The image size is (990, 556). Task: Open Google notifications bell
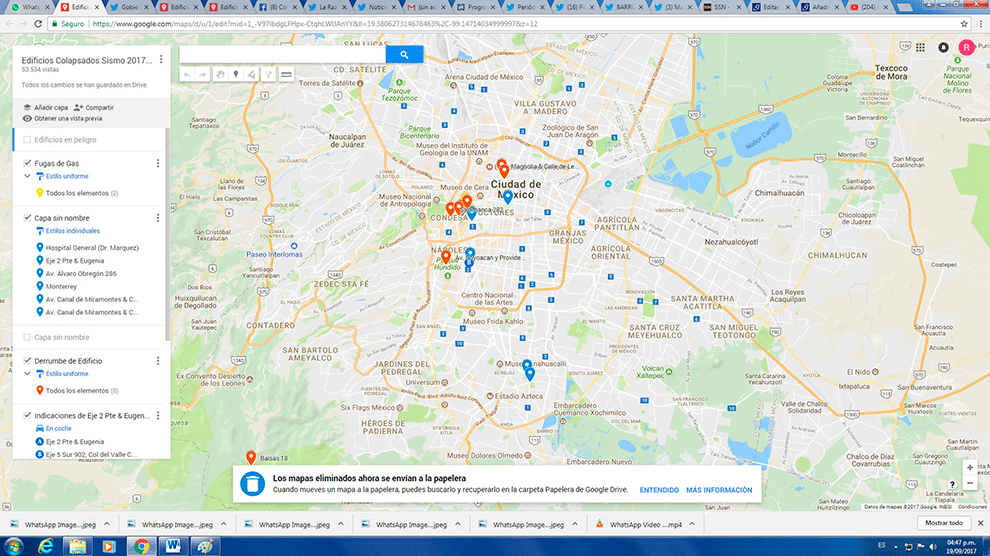coord(943,47)
